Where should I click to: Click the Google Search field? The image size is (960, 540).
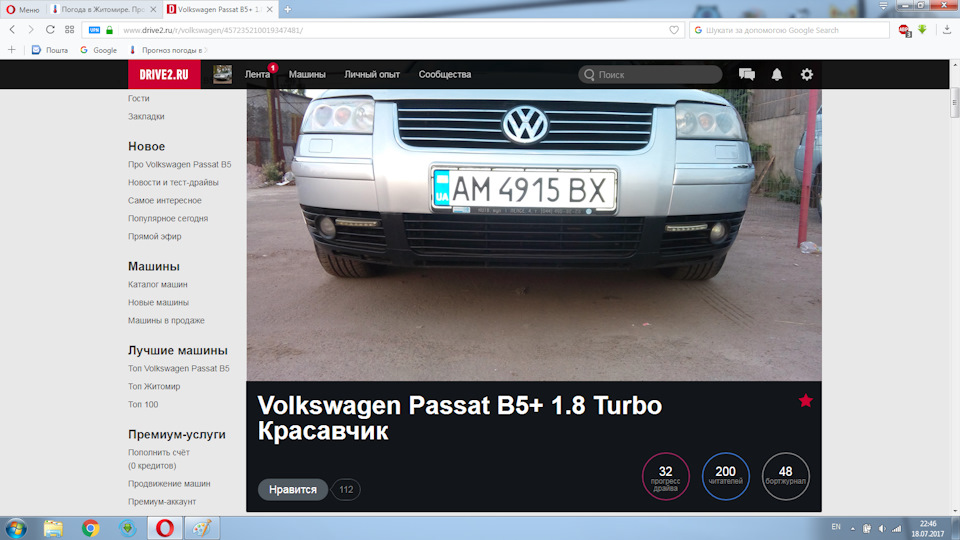click(789, 30)
